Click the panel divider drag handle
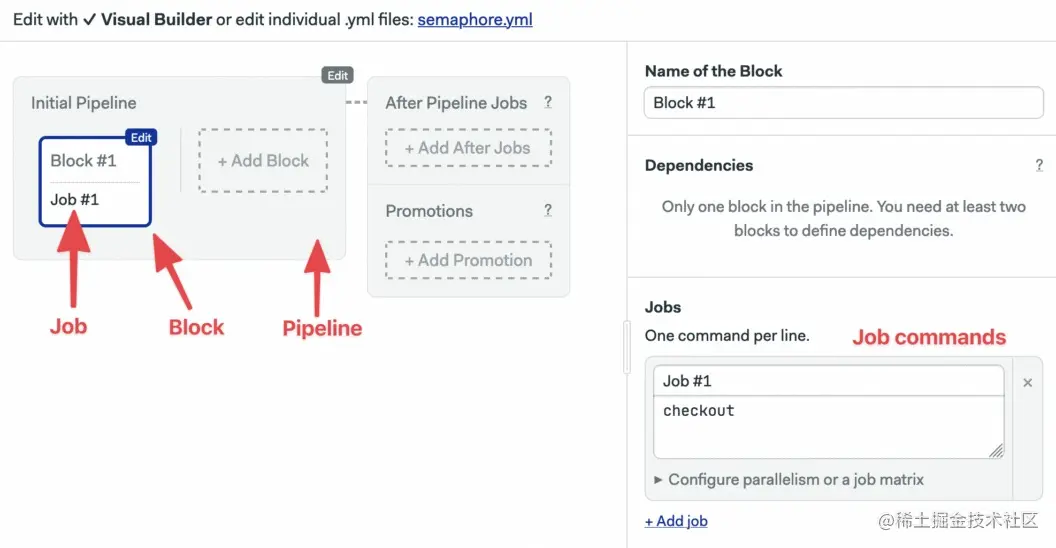This screenshot has height=548, width=1056. click(627, 345)
